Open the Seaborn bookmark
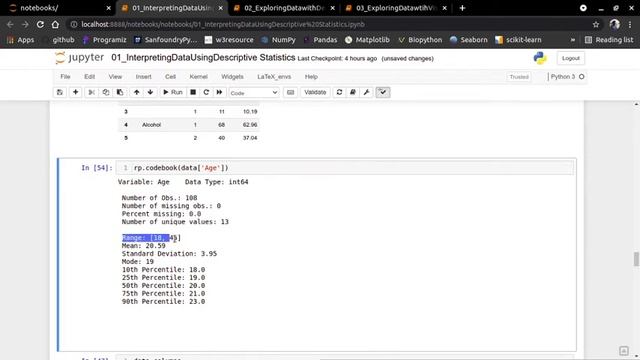Screen dimensions: 640x360 pyautogui.click(x=469, y=40)
